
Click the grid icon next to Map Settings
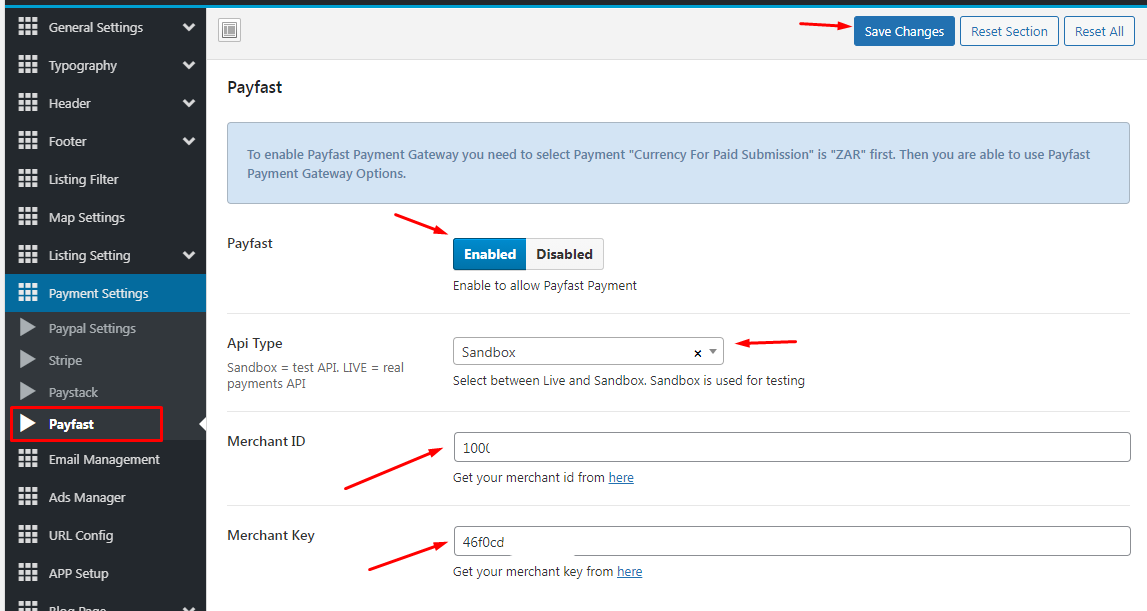point(28,218)
